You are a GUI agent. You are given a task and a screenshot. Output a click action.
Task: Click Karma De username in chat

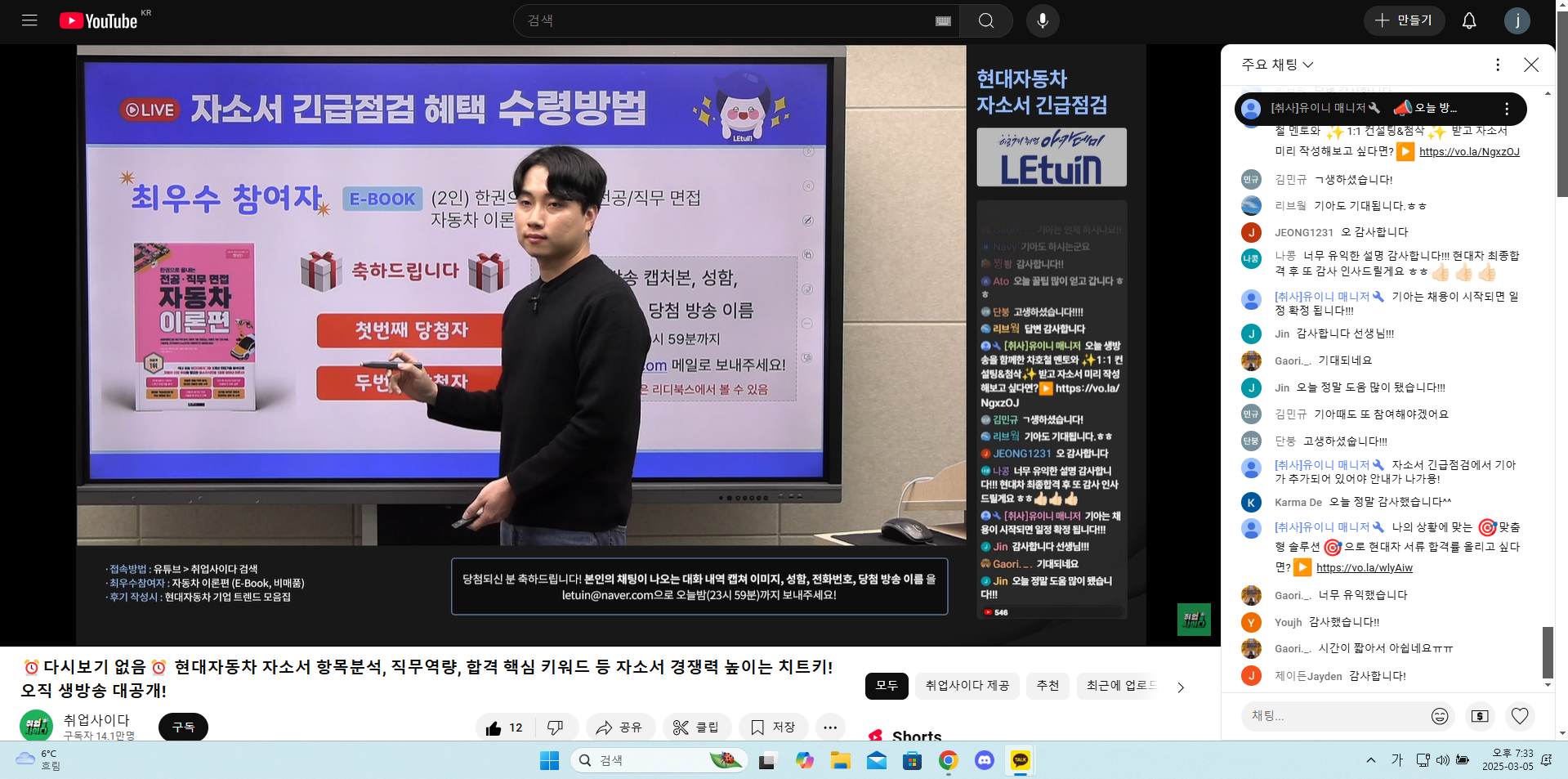pyautogui.click(x=1298, y=502)
